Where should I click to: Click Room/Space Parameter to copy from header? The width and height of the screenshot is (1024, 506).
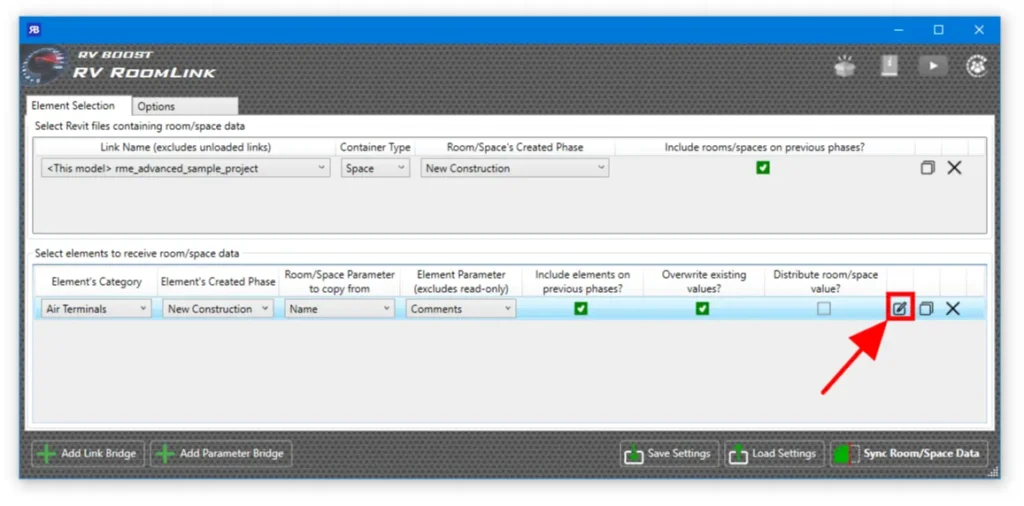tap(340, 281)
